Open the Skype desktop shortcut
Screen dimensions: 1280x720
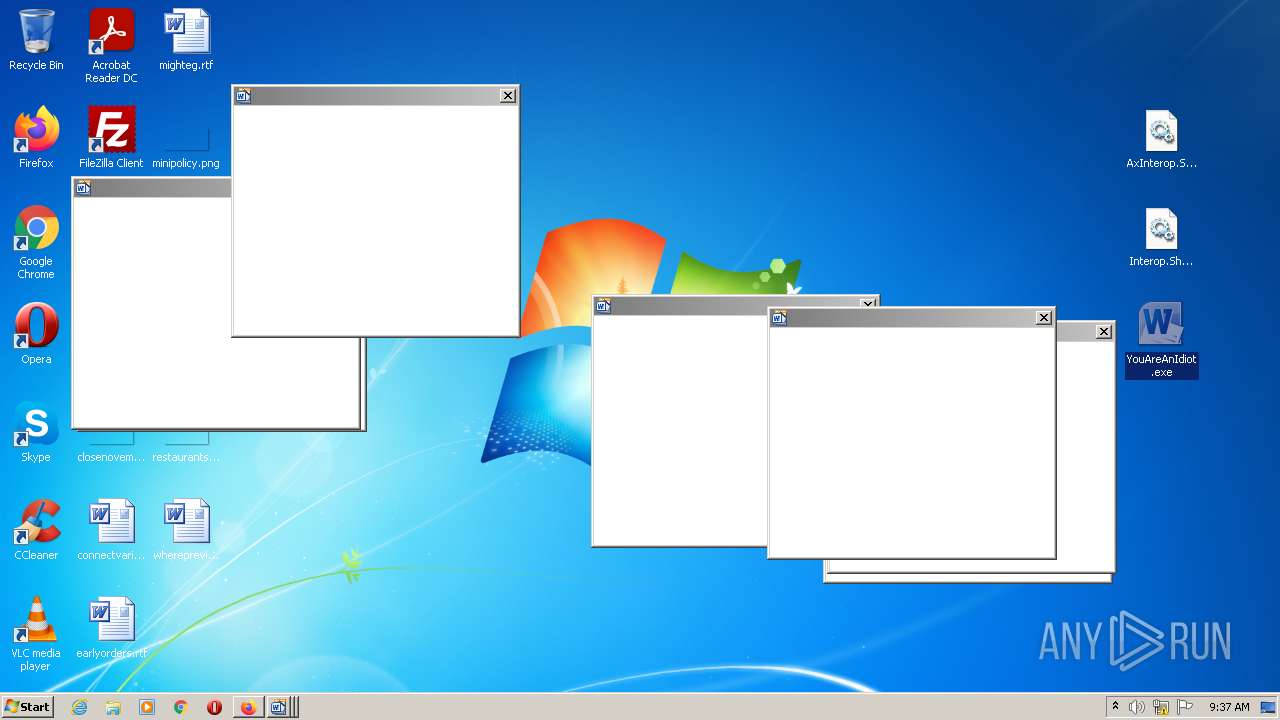coord(36,432)
